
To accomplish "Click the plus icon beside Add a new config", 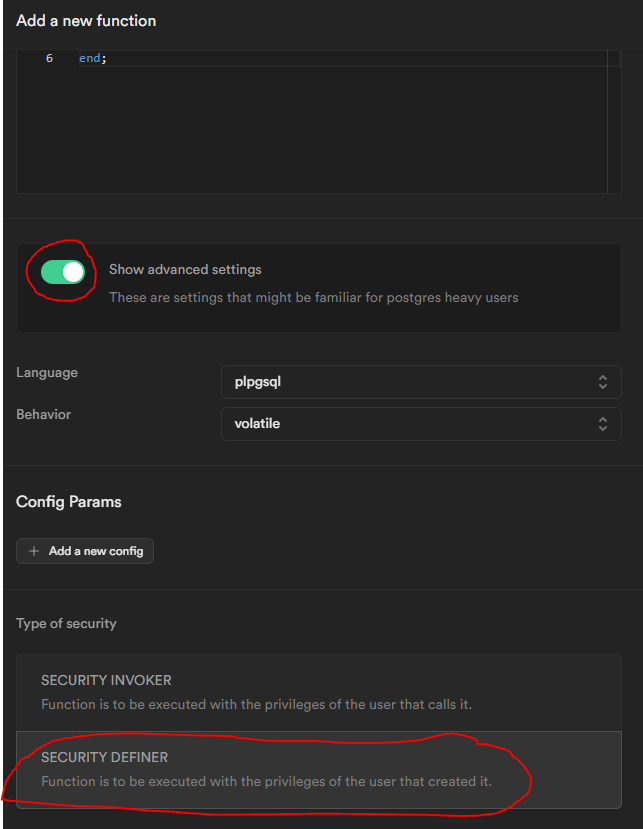I will (x=34, y=551).
